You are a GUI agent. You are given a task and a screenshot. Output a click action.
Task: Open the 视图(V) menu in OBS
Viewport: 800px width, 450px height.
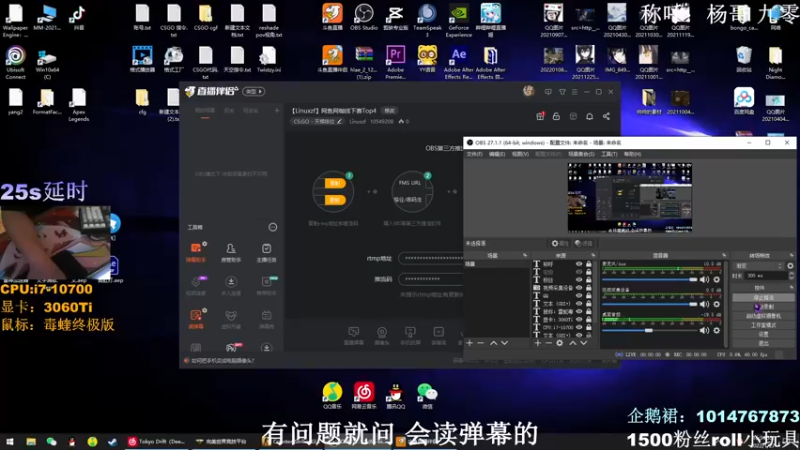point(520,154)
